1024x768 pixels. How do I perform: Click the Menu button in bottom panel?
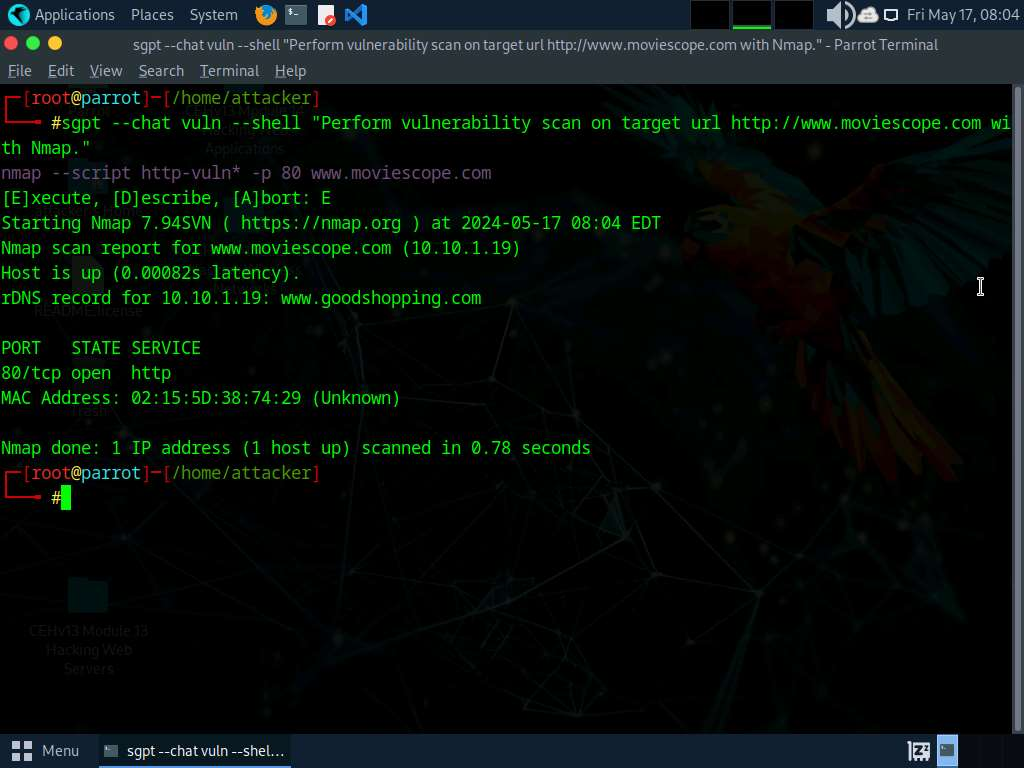(46, 750)
